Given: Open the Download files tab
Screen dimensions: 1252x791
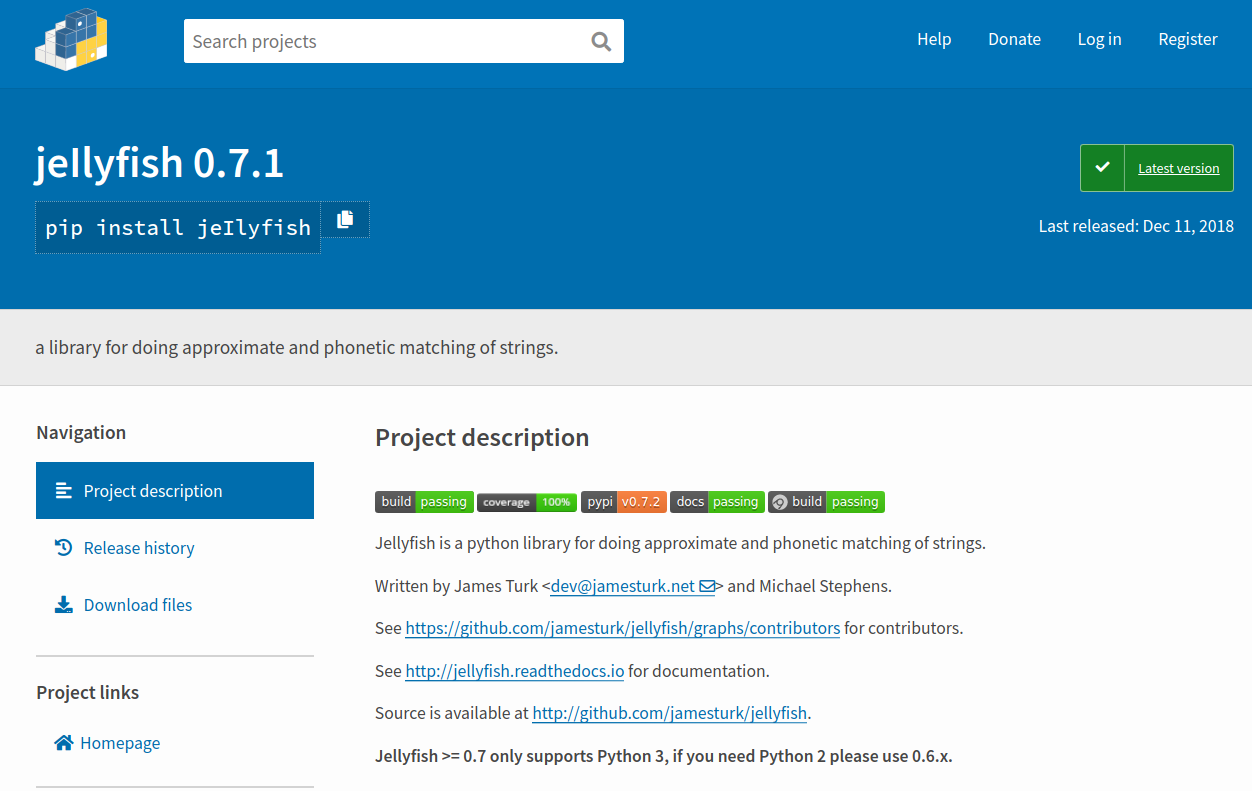Looking at the screenshot, I should click(138, 605).
